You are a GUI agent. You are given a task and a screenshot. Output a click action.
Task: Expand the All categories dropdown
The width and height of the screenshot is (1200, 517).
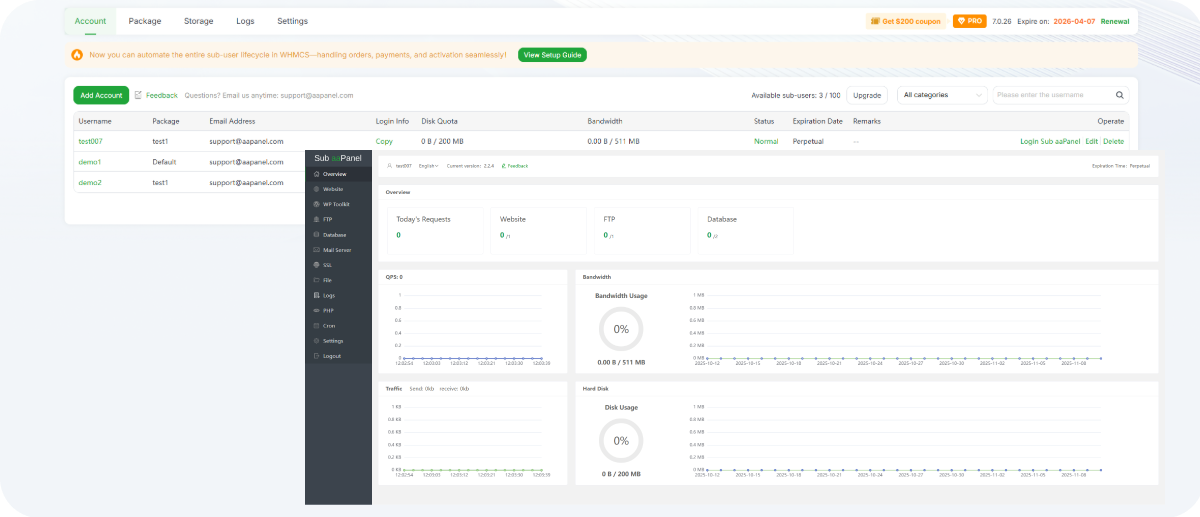point(941,96)
